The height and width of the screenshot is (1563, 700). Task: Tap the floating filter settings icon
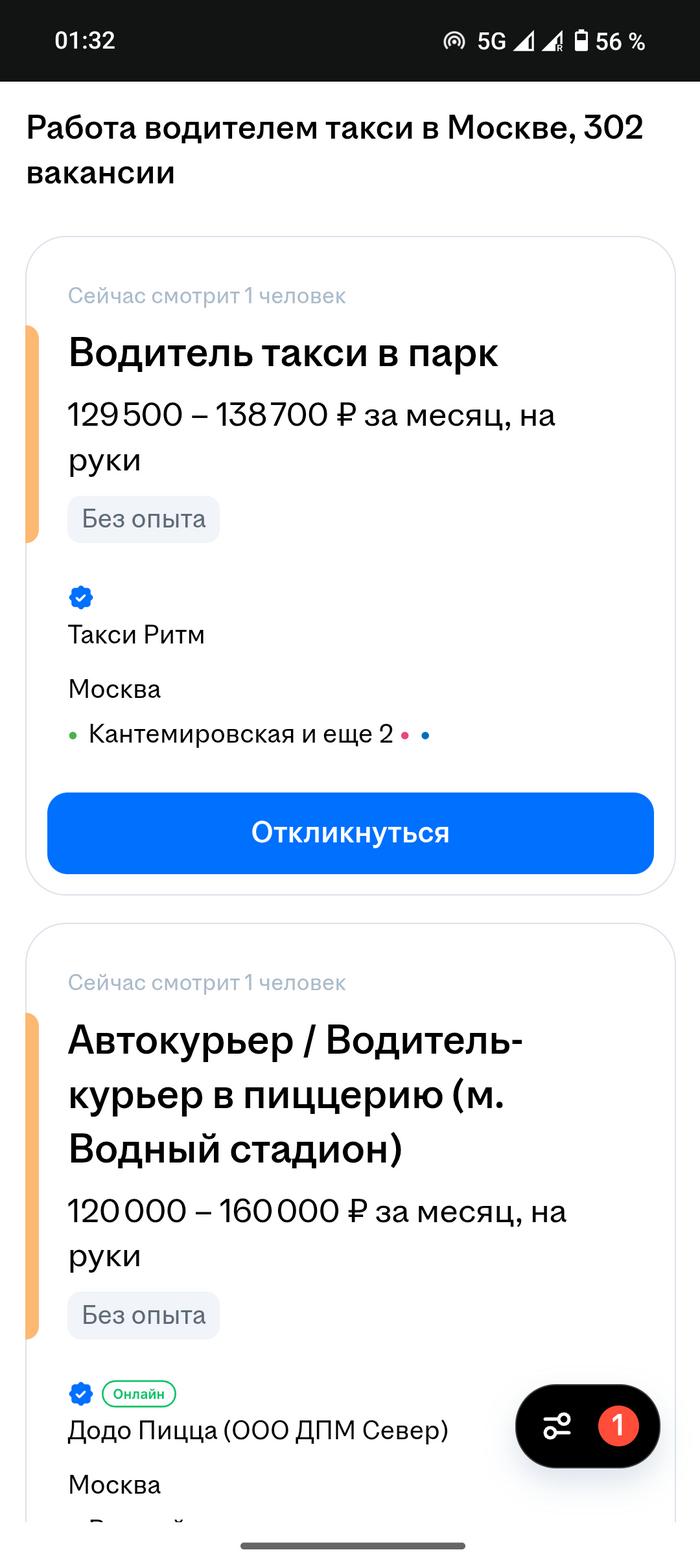coord(557,1425)
